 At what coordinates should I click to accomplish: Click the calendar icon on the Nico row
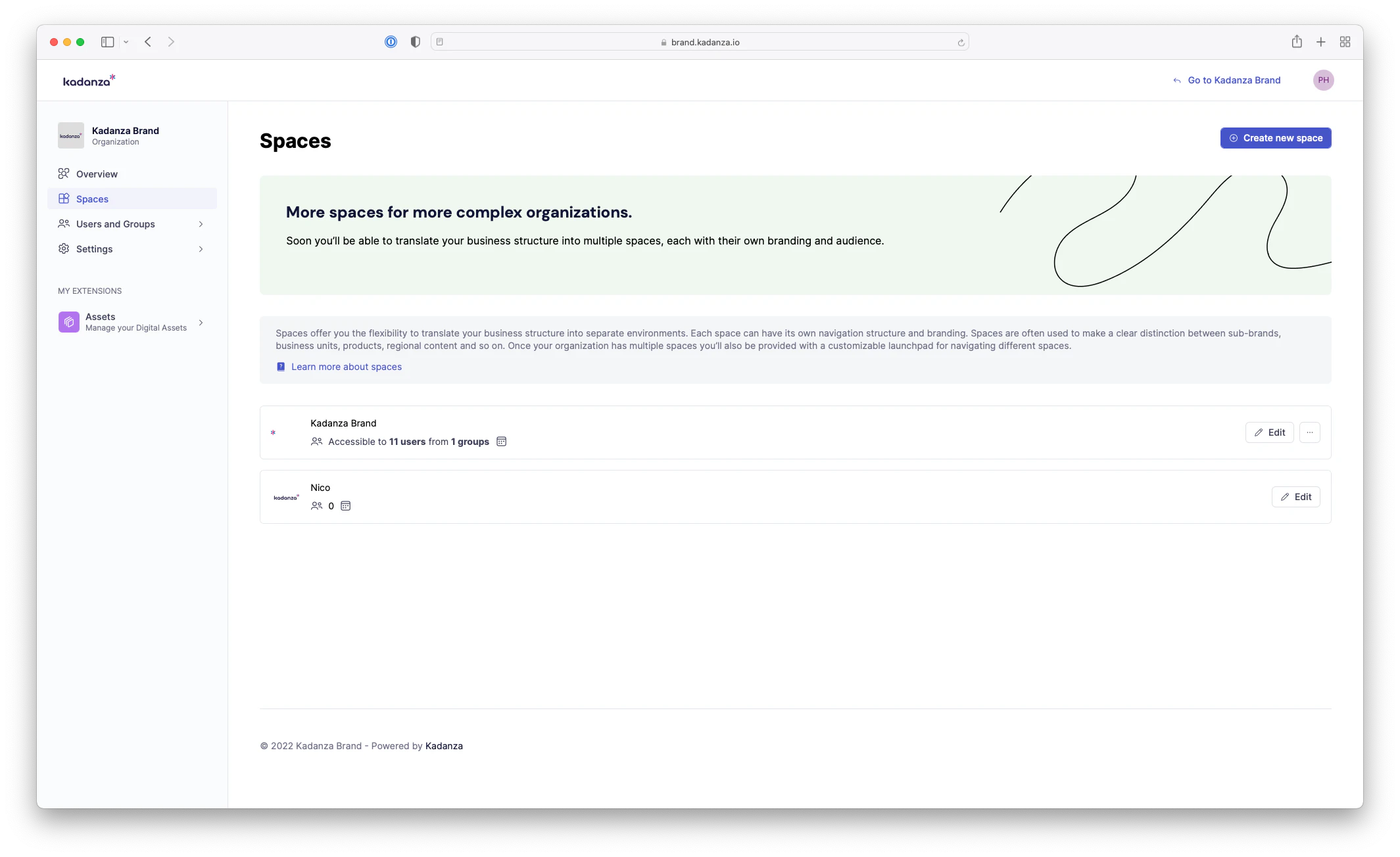(345, 506)
